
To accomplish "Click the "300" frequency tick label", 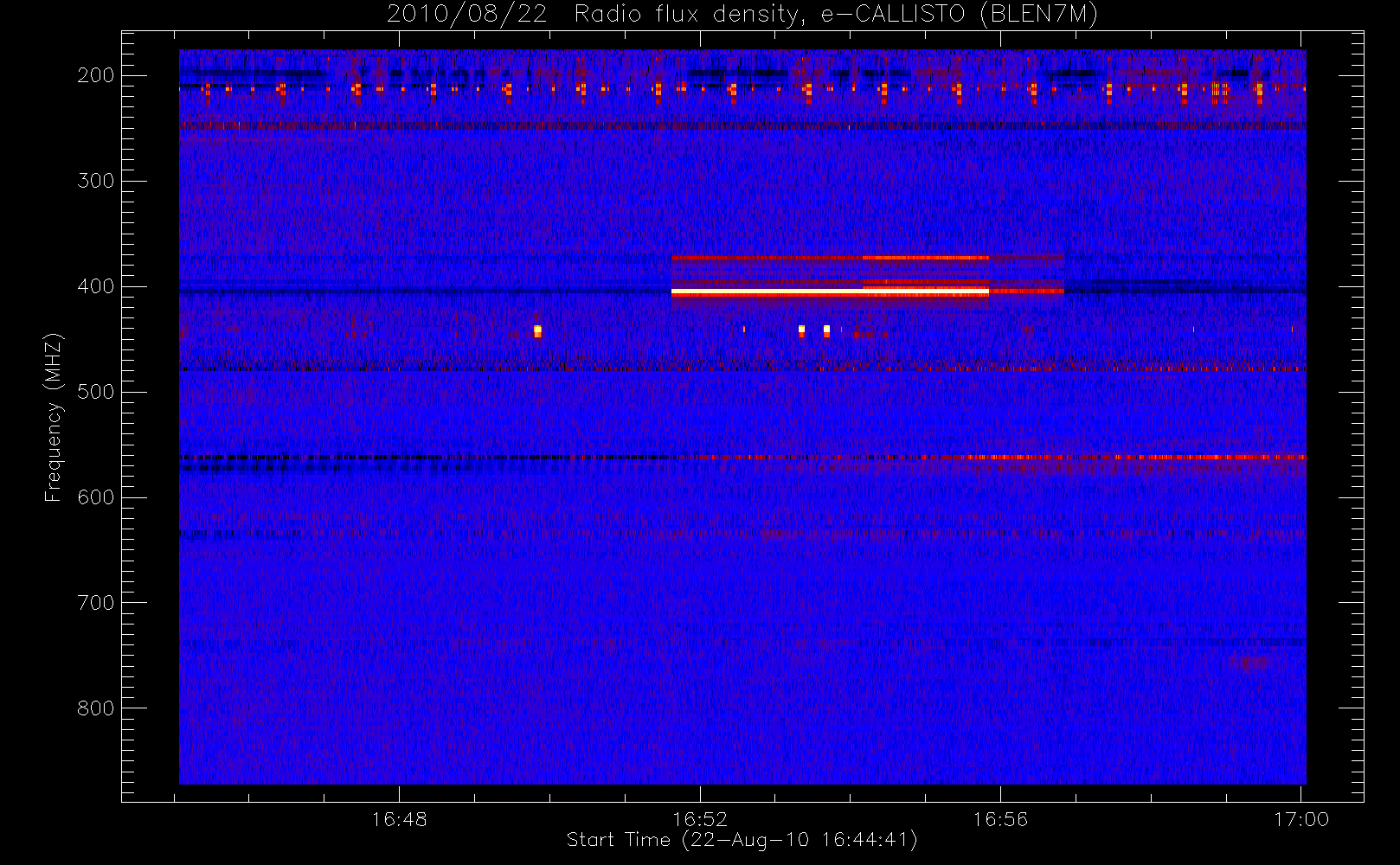I will (95, 181).
